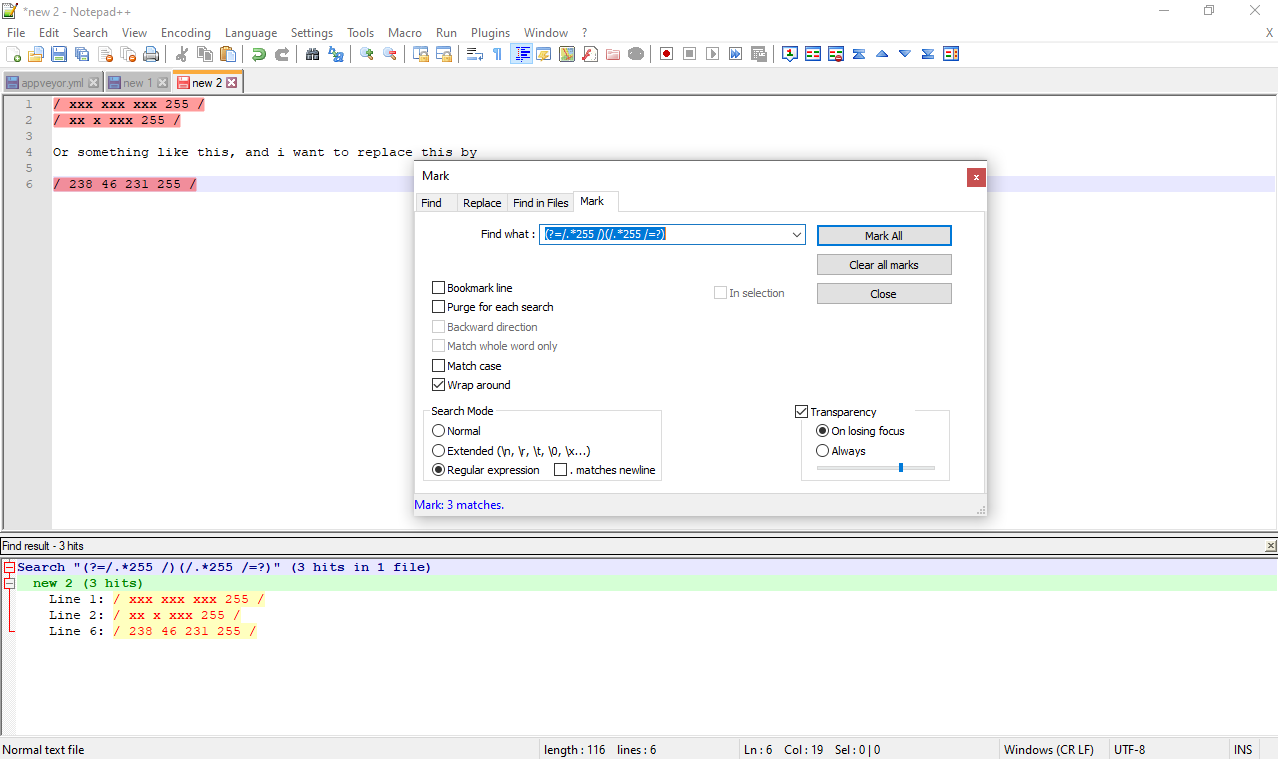Paste from clipboard via toolbar icon

click(228, 54)
